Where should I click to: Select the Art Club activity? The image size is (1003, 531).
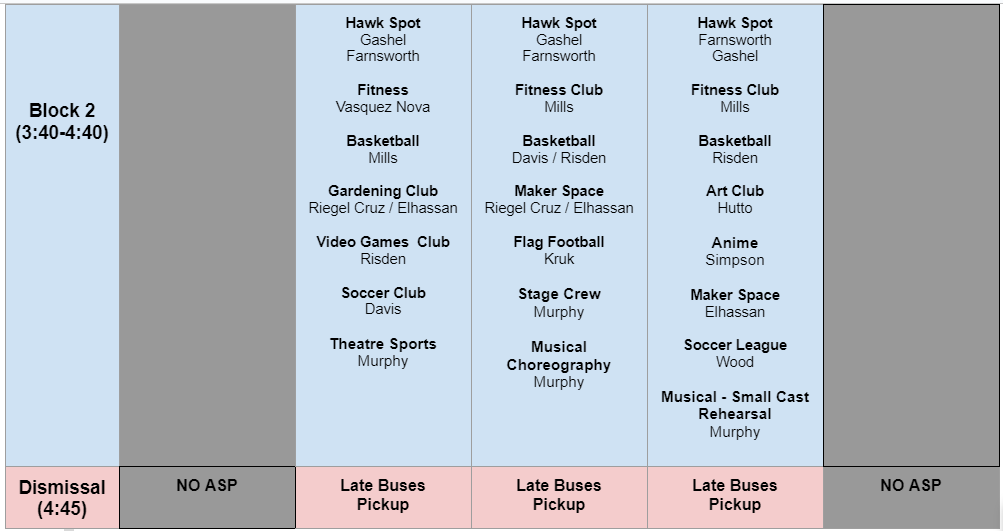click(735, 191)
